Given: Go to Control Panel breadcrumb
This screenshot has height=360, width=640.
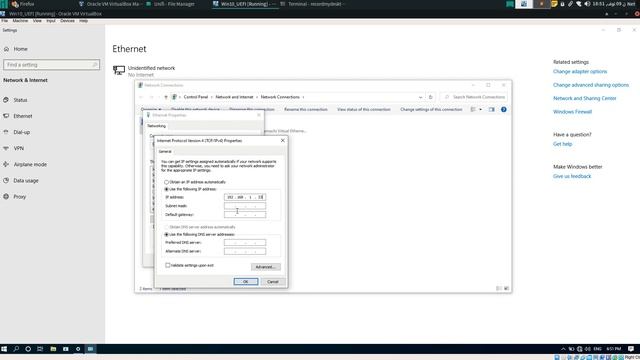Looking at the screenshot, I should 196,97.
